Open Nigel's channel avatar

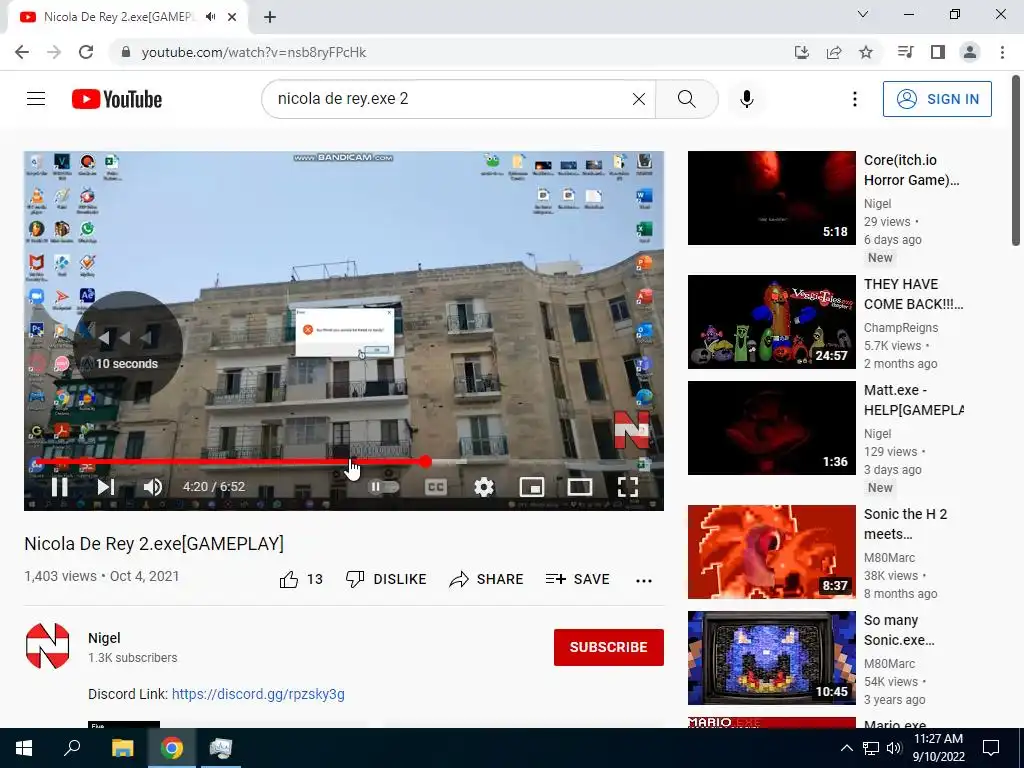coord(48,647)
